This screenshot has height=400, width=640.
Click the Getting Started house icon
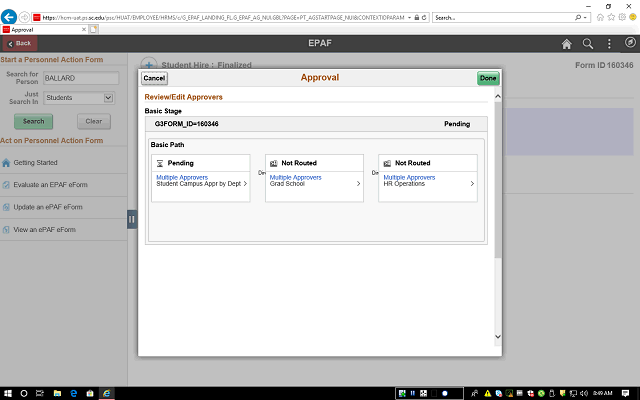6,163
